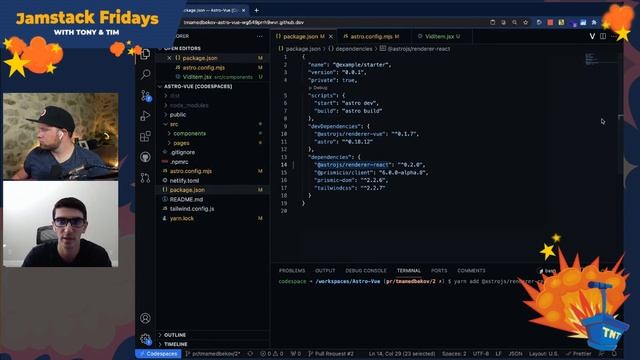Click Spaces: 2 indentation setting
Viewport: 640px width, 360px height.
pyautogui.click(x=454, y=353)
